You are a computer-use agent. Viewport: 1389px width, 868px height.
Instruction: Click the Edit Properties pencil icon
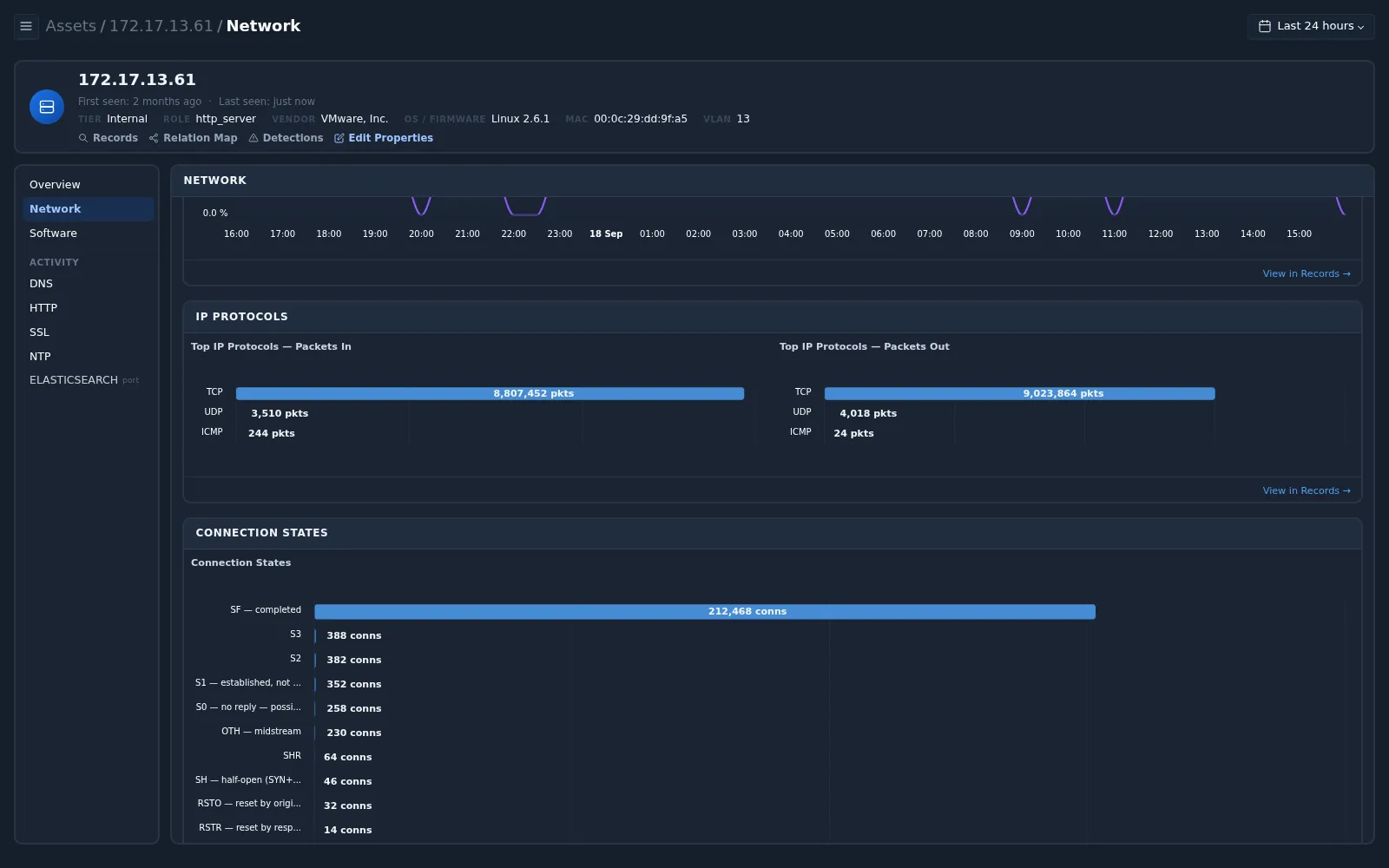pyautogui.click(x=339, y=138)
